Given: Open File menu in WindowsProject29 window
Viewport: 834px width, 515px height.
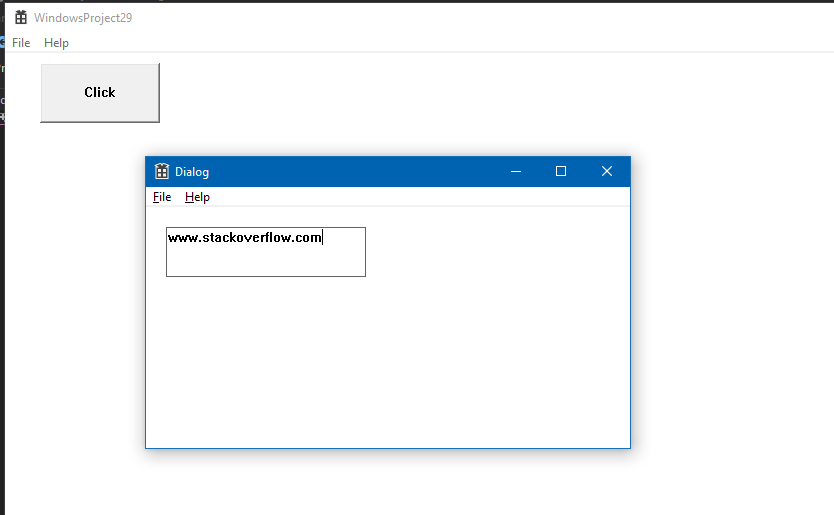Looking at the screenshot, I should pyautogui.click(x=21, y=43).
